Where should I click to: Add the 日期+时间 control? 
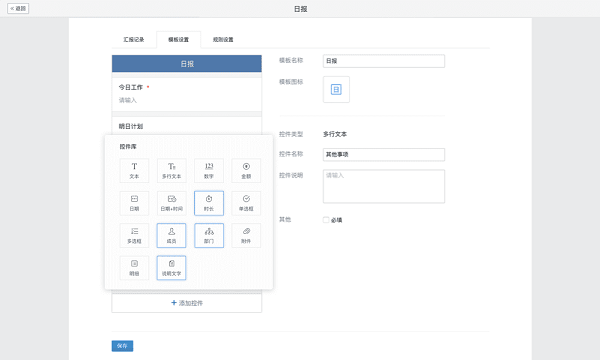(171, 203)
